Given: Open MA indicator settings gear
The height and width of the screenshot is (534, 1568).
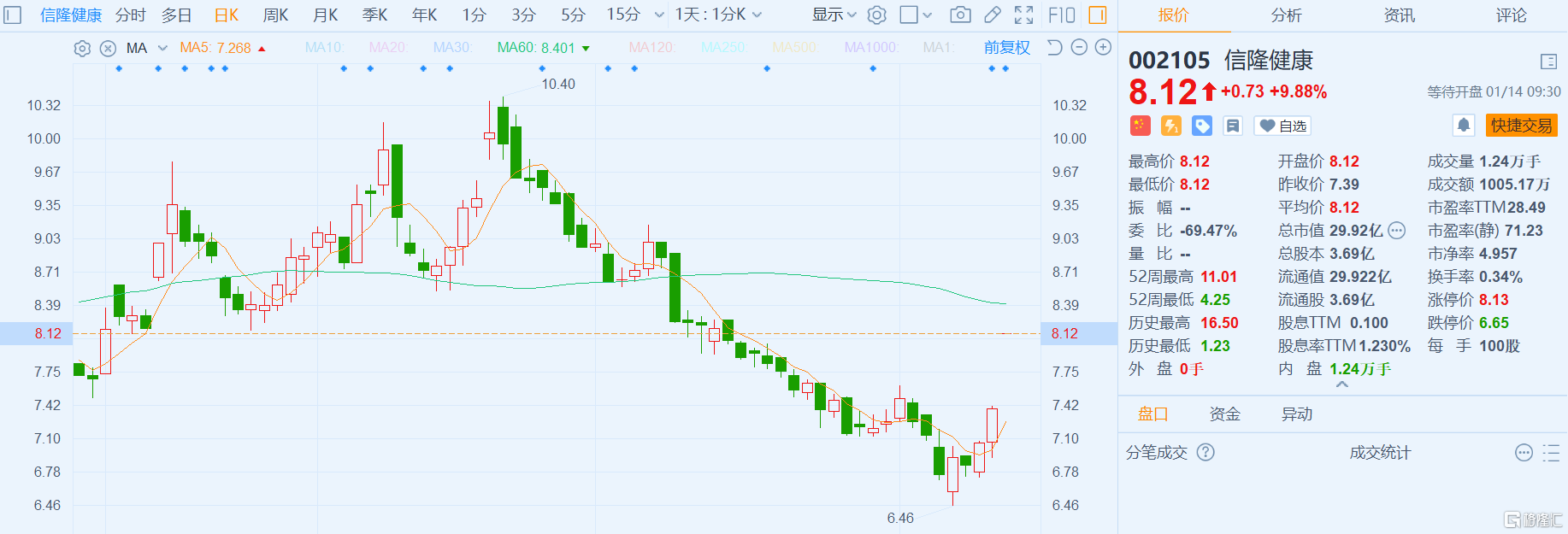Looking at the screenshot, I should click(82, 49).
